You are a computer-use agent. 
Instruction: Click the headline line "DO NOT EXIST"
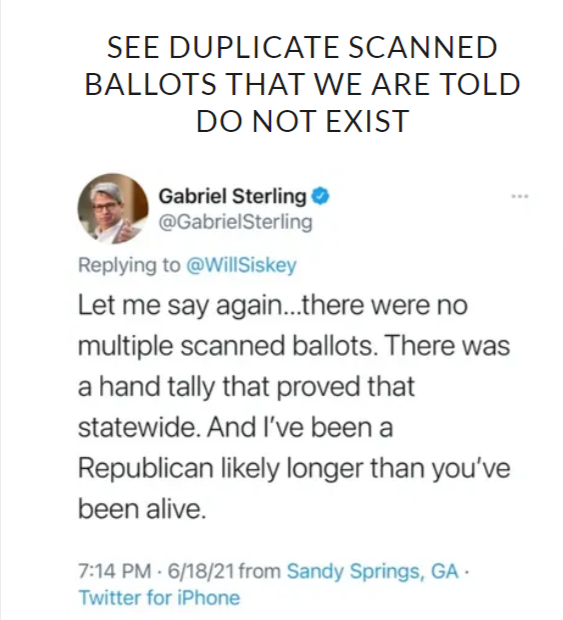point(302,121)
